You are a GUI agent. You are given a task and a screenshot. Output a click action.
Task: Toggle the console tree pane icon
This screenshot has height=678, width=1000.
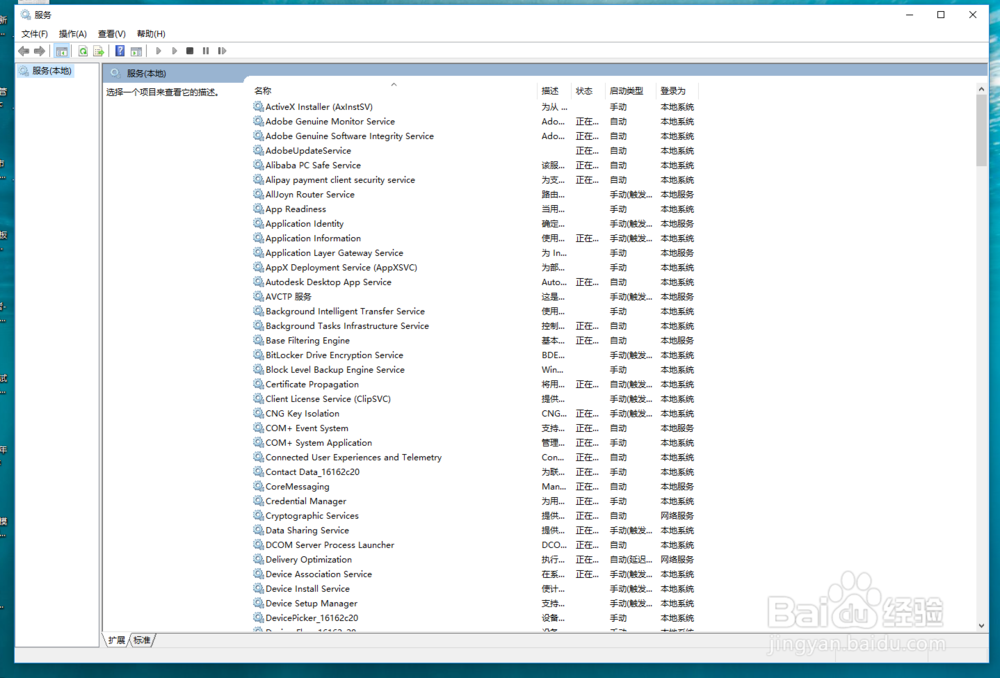pos(61,50)
